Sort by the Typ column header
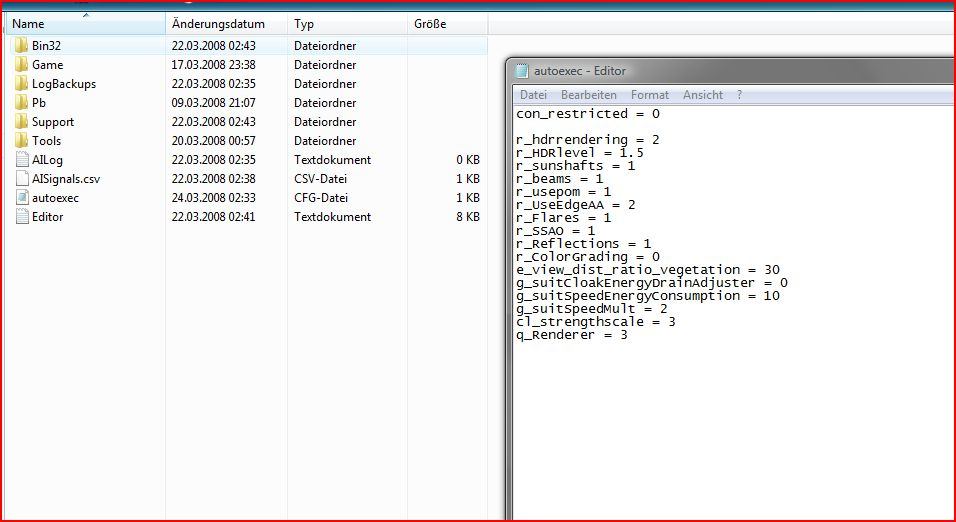Viewport: 956px width, 522px height. click(347, 24)
